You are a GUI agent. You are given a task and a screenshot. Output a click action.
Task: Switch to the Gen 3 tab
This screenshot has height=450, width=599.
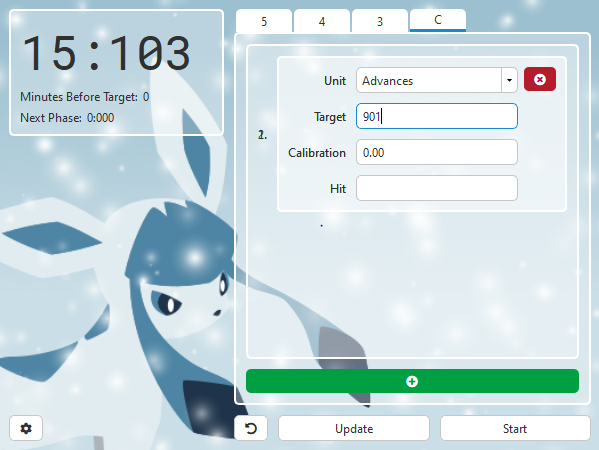(x=380, y=21)
